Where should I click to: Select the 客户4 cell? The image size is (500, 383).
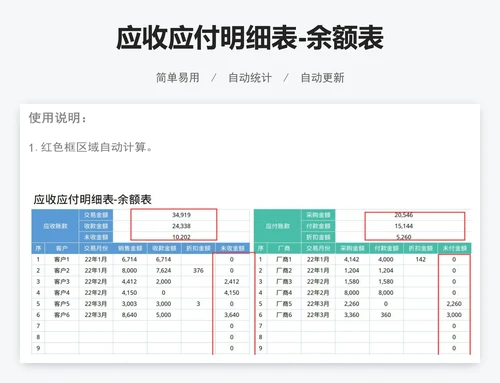[x=62, y=293]
